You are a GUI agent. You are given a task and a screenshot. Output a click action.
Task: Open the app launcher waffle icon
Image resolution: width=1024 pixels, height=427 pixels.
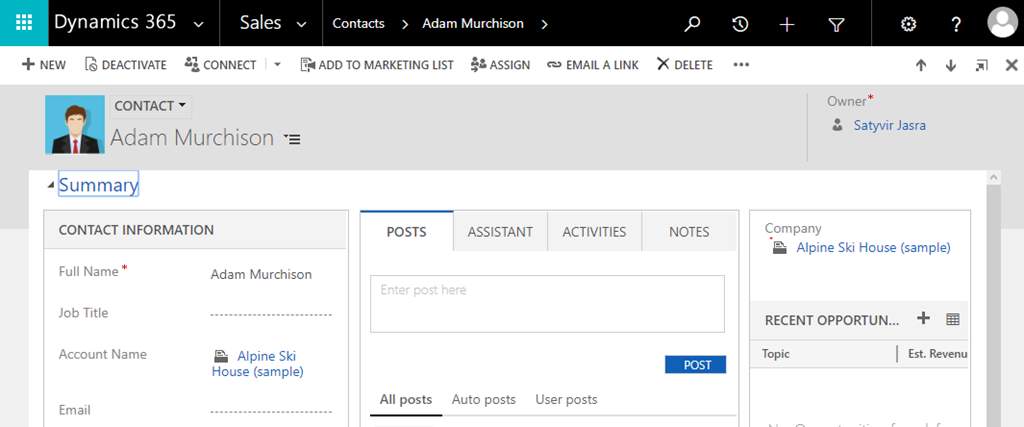point(23,23)
